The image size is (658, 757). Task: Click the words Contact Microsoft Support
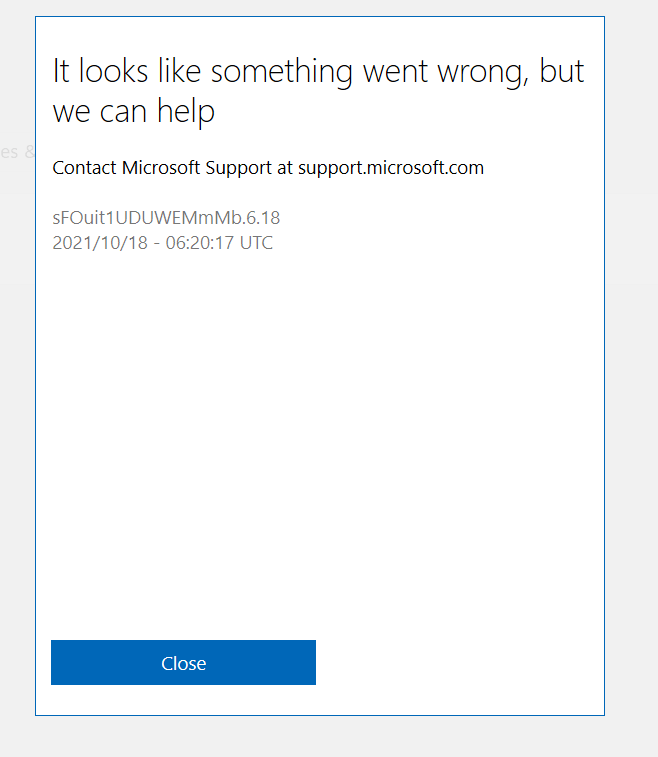click(x=162, y=168)
